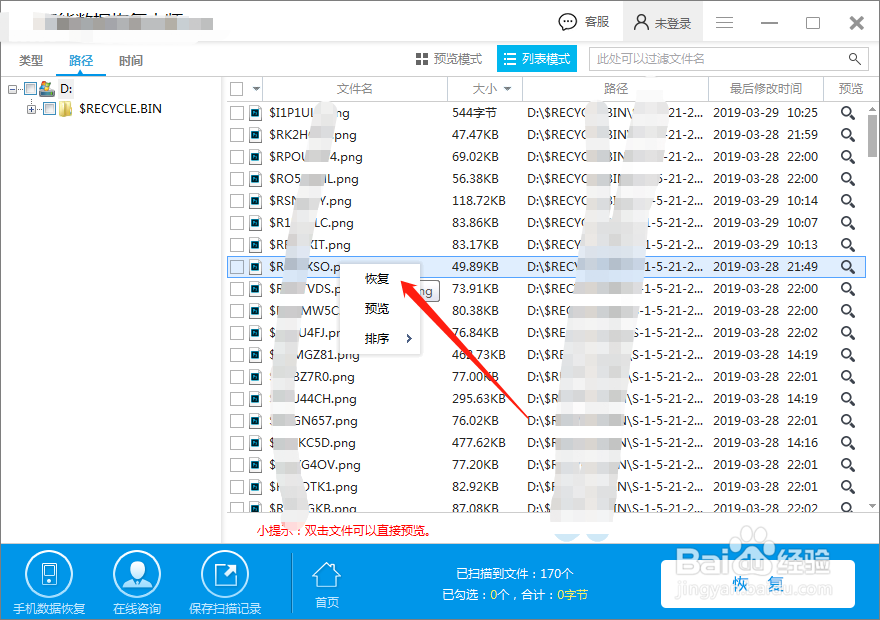Sort by path column header
The width and height of the screenshot is (880, 620).
pos(616,89)
